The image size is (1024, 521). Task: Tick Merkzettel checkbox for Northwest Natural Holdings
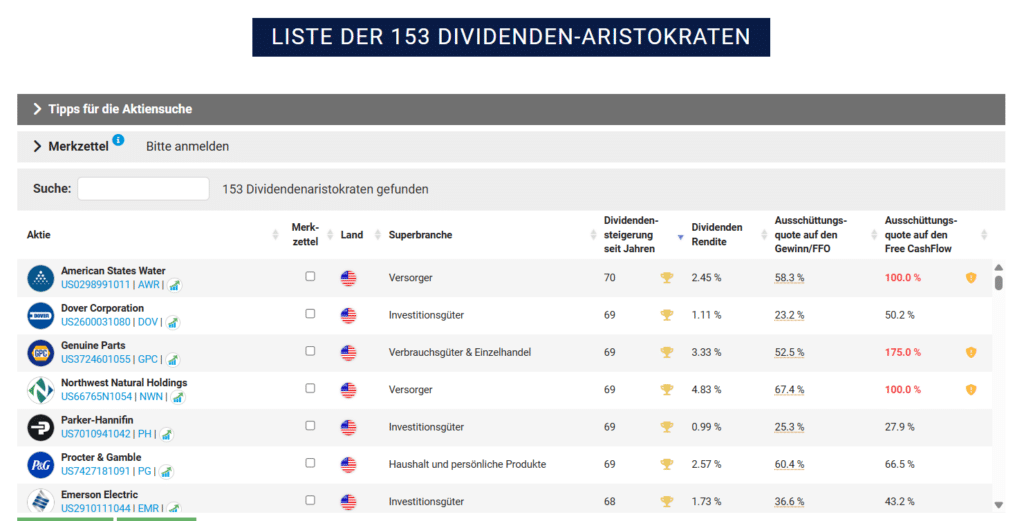(x=310, y=388)
